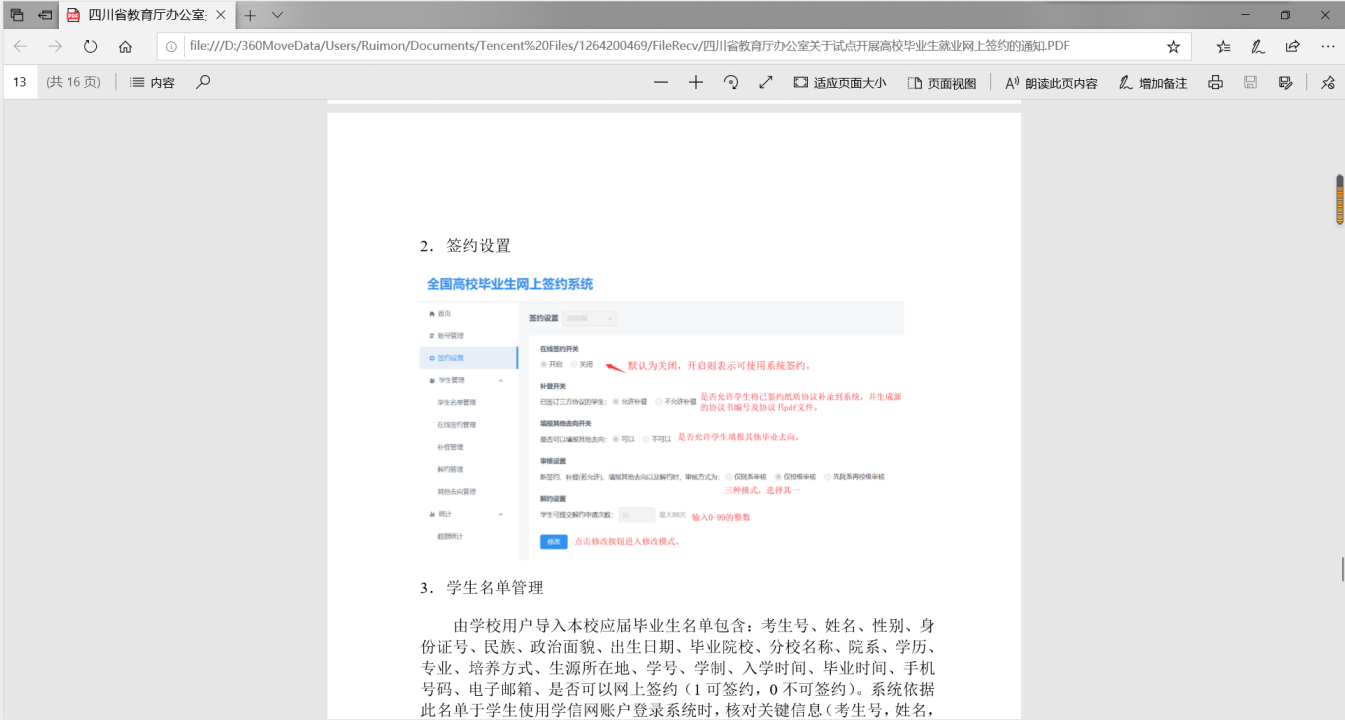Click heading text 2. 签约设置
The image size is (1345, 720).
coord(465,245)
